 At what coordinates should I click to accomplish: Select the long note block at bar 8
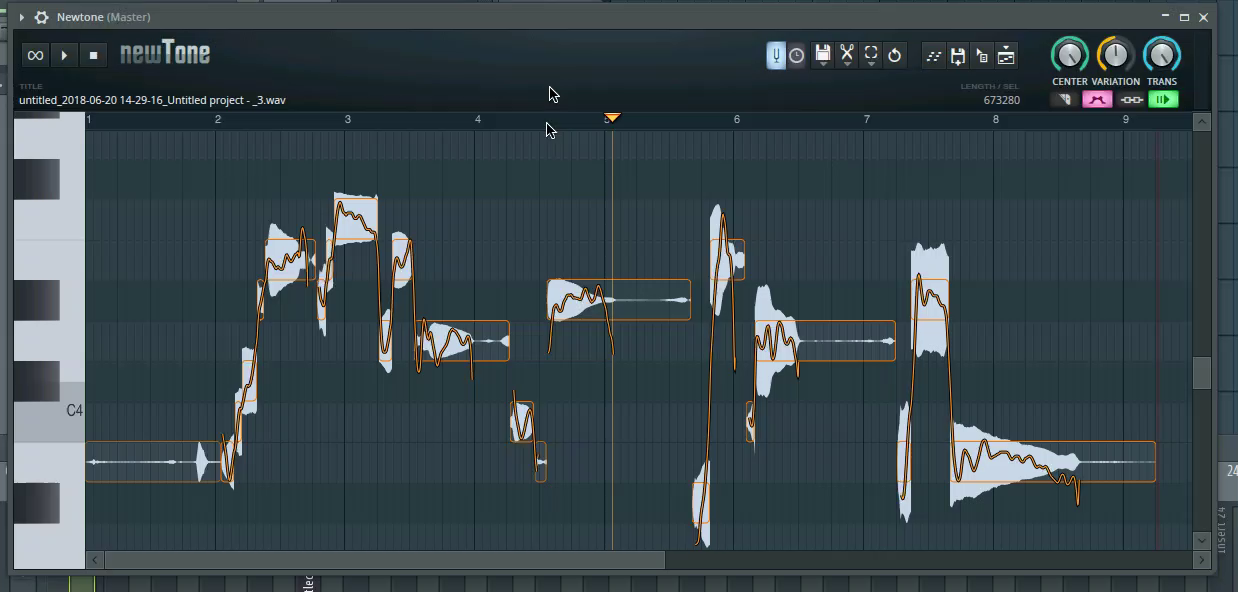pos(1052,461)
